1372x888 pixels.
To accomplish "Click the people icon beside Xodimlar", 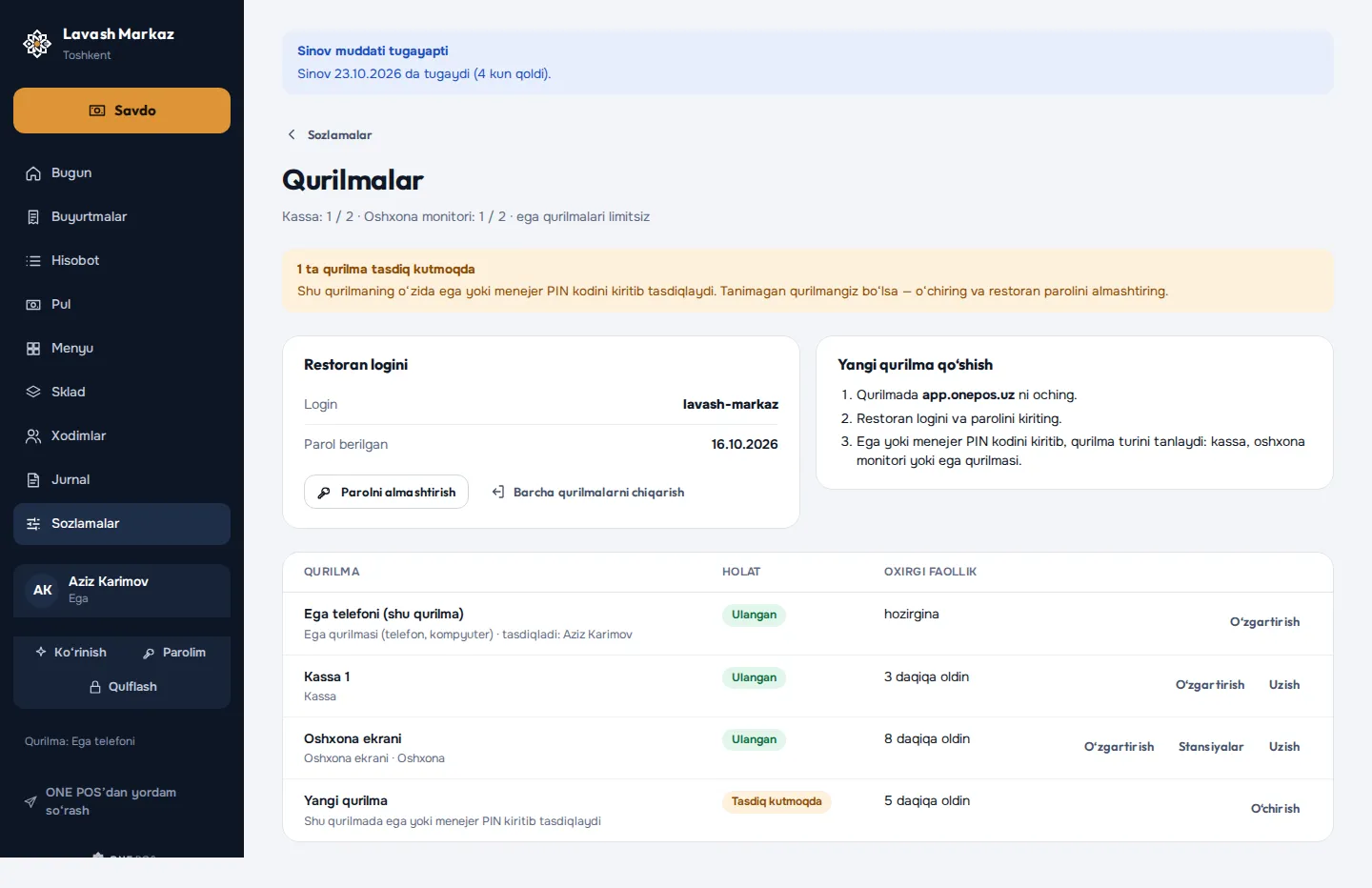I will [x=33, y=436].
